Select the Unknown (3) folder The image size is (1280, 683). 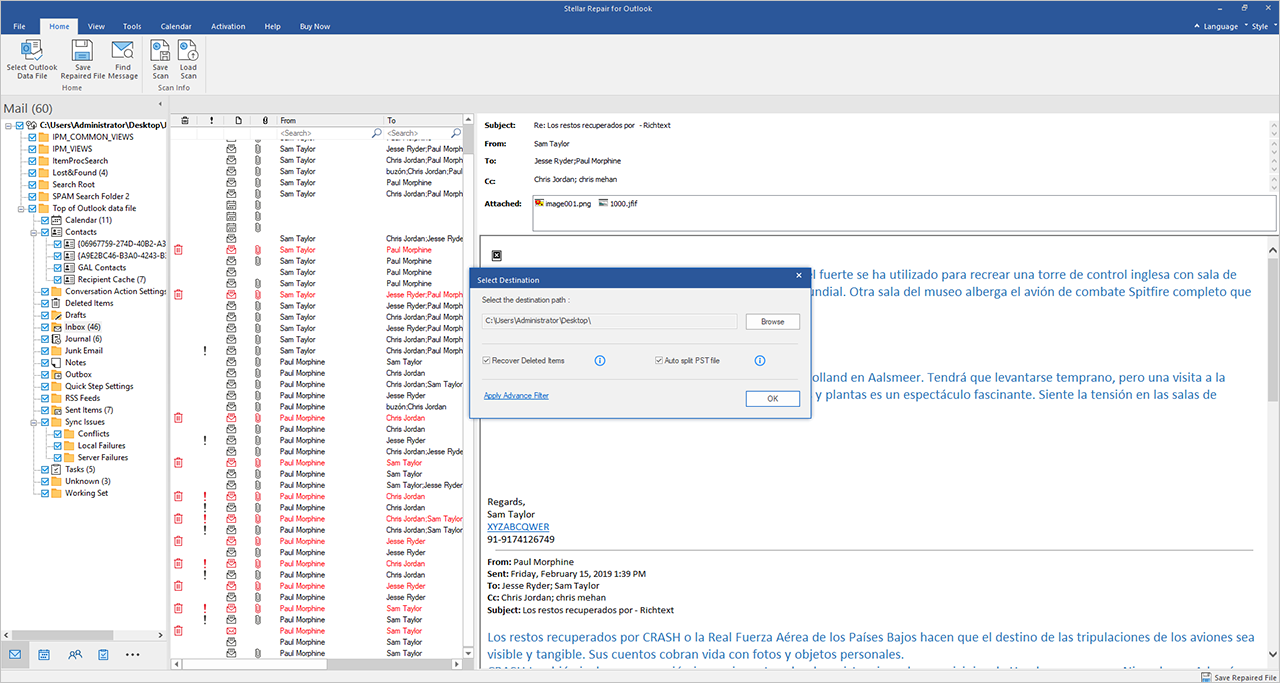(88, 481)
